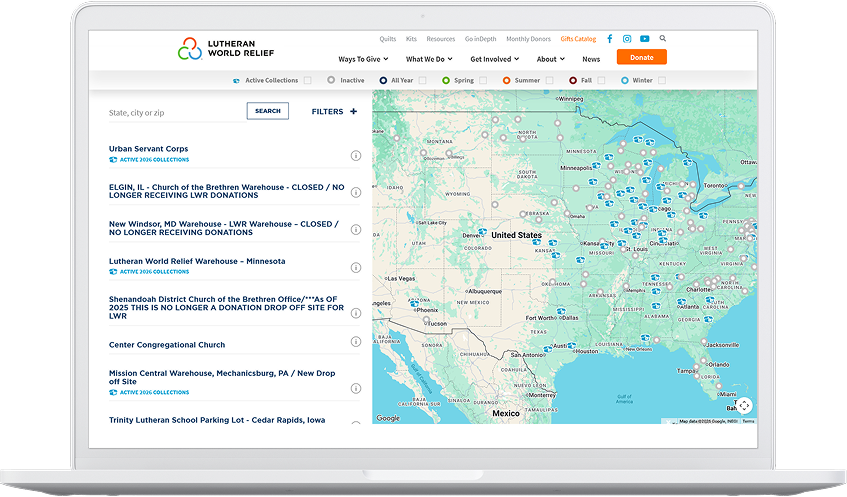The image size is (847, 497).
Task: Show info for Urban Servant Corps
Action: (355, 156)
